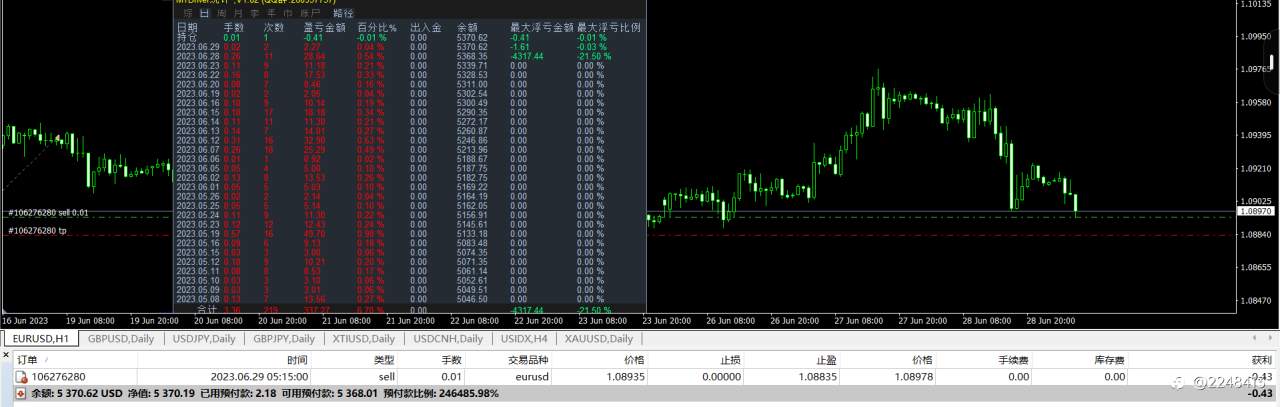1280x407 pixels.
Task: Open the USIDX,H4 chart tab
Action: (523, 339)
